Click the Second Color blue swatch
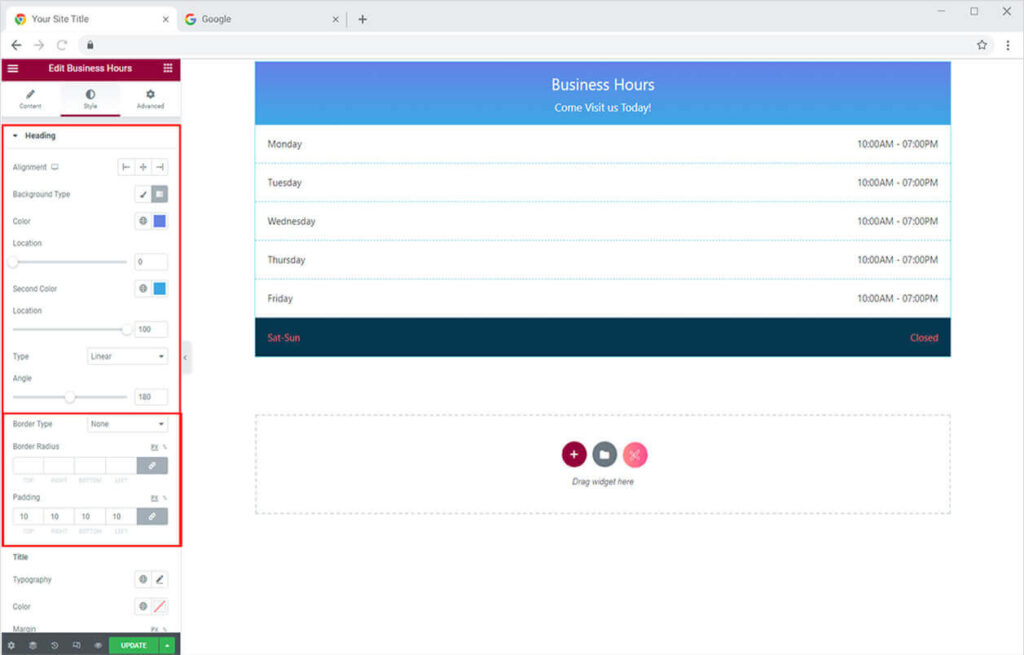 [x=160, y=289]
